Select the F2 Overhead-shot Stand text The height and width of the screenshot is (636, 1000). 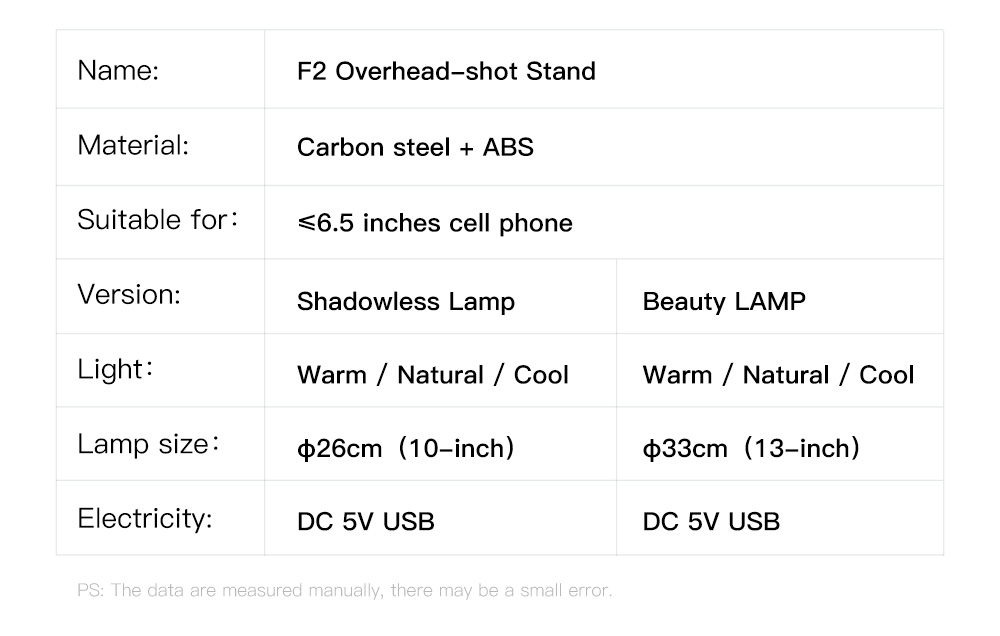[446, 71]
